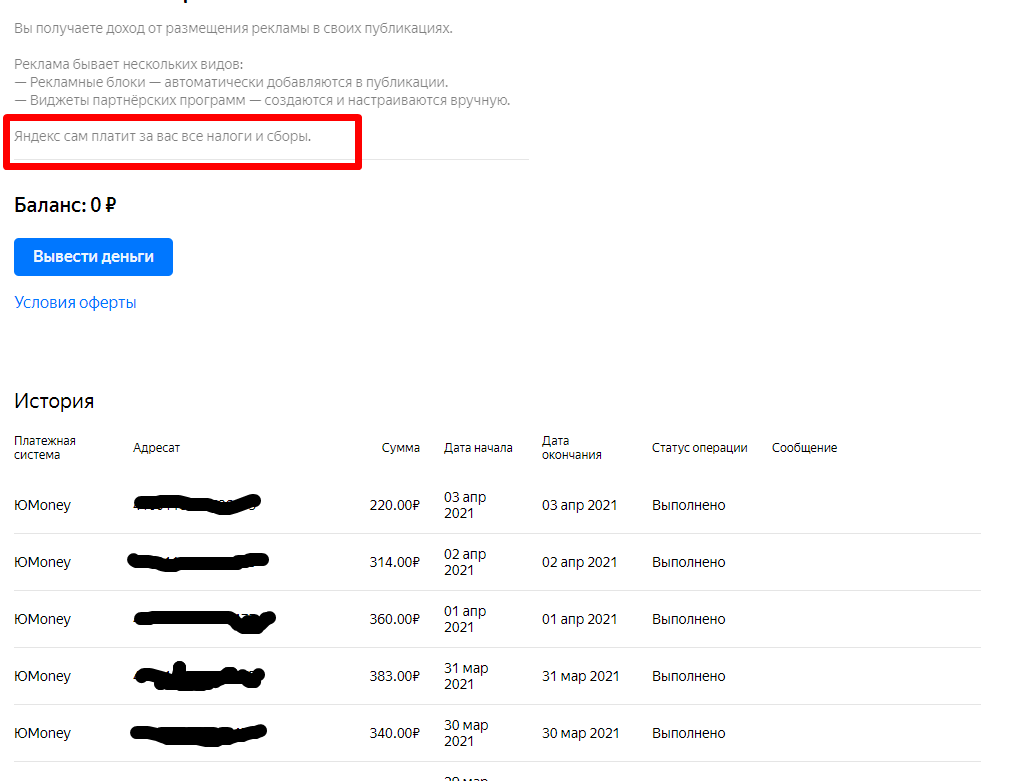This screenshot has width=1020, height=781.
Task: Click the Сумма column header
Action: (400, 447)
